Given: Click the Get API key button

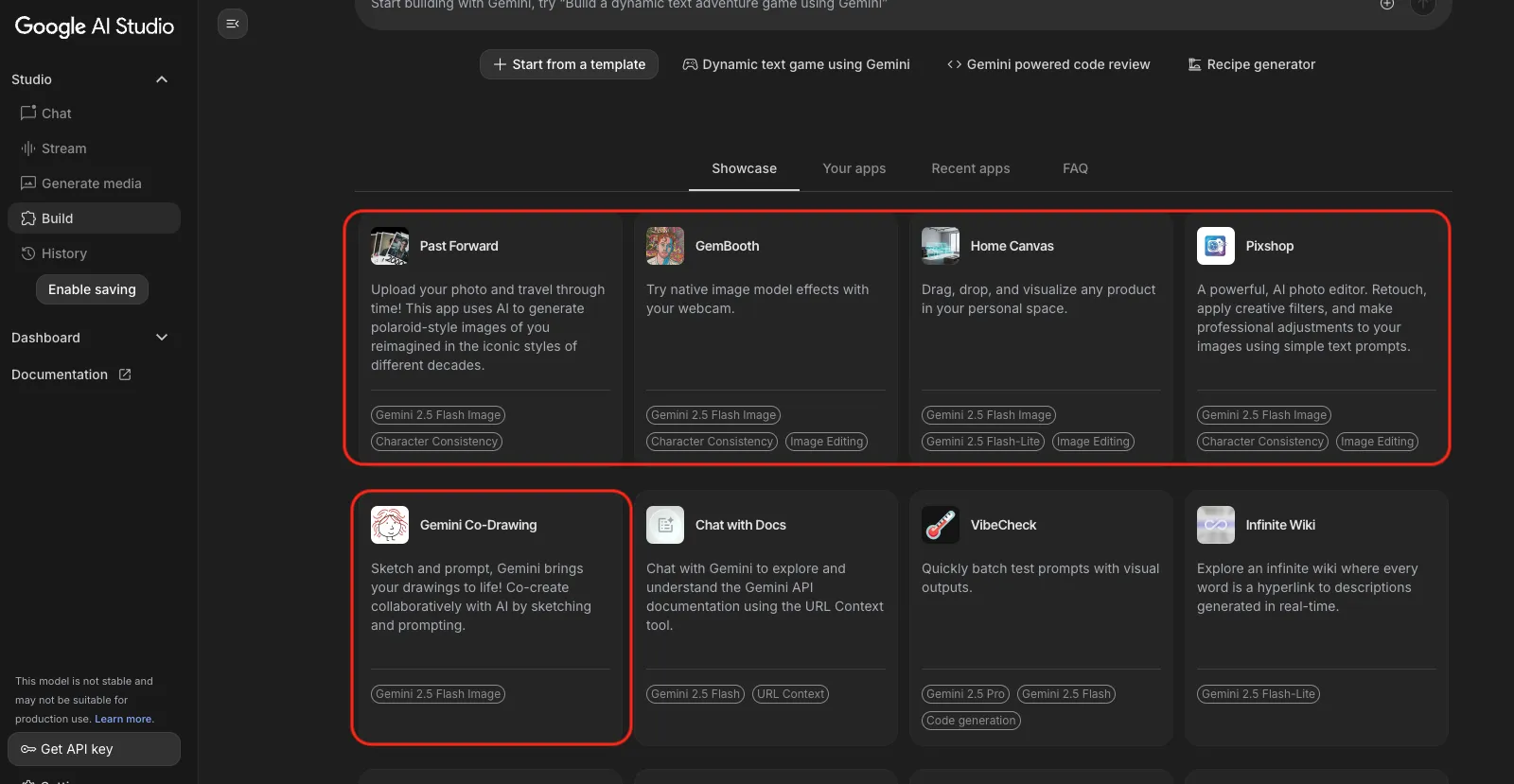Looking at the screenshot, I should (94, 749).
